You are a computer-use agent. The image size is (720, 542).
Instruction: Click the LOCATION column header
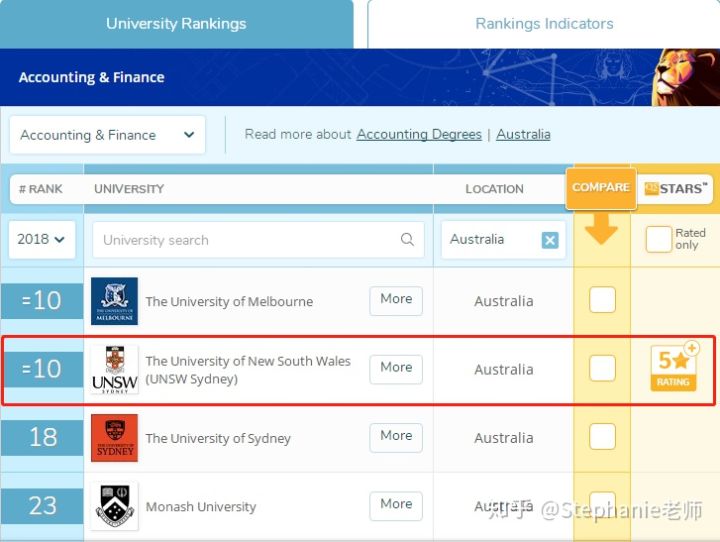coord(494,189)
